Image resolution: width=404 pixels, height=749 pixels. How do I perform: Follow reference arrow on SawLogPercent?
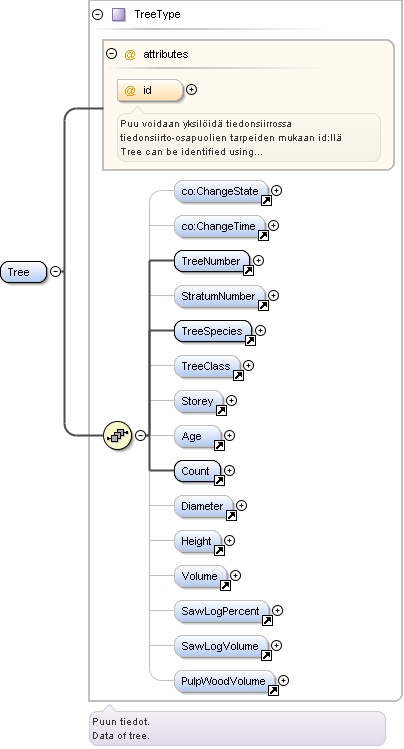(267, 621)
